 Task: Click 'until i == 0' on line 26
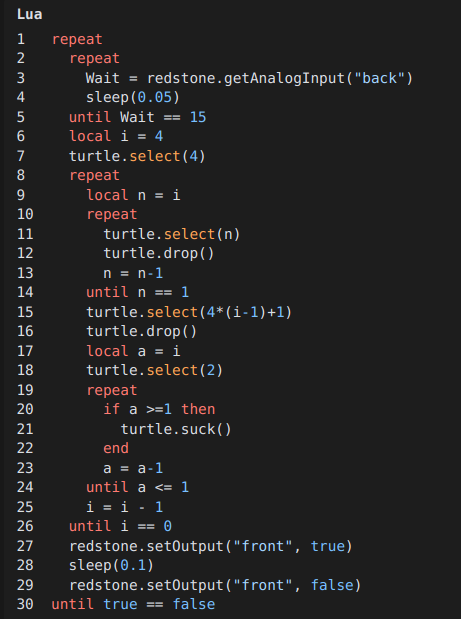pos(120,527)
